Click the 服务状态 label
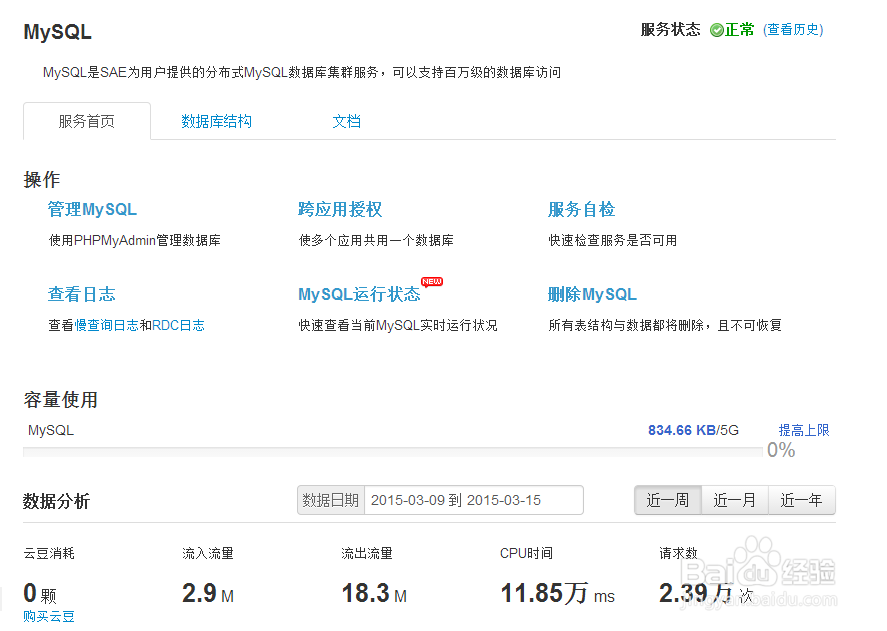 [670, 29]
